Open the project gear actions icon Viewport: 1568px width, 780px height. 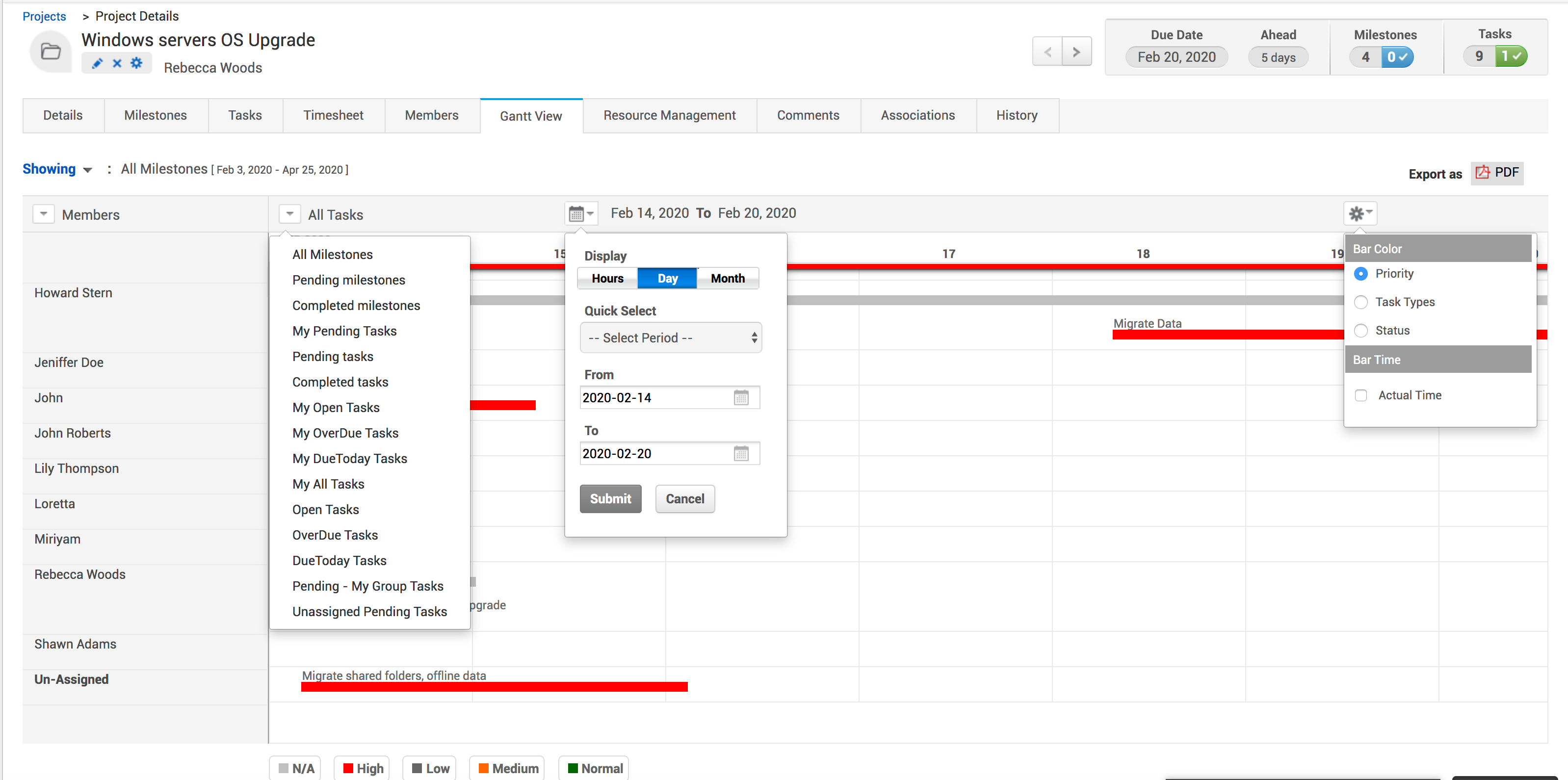[x=136, y=63]
